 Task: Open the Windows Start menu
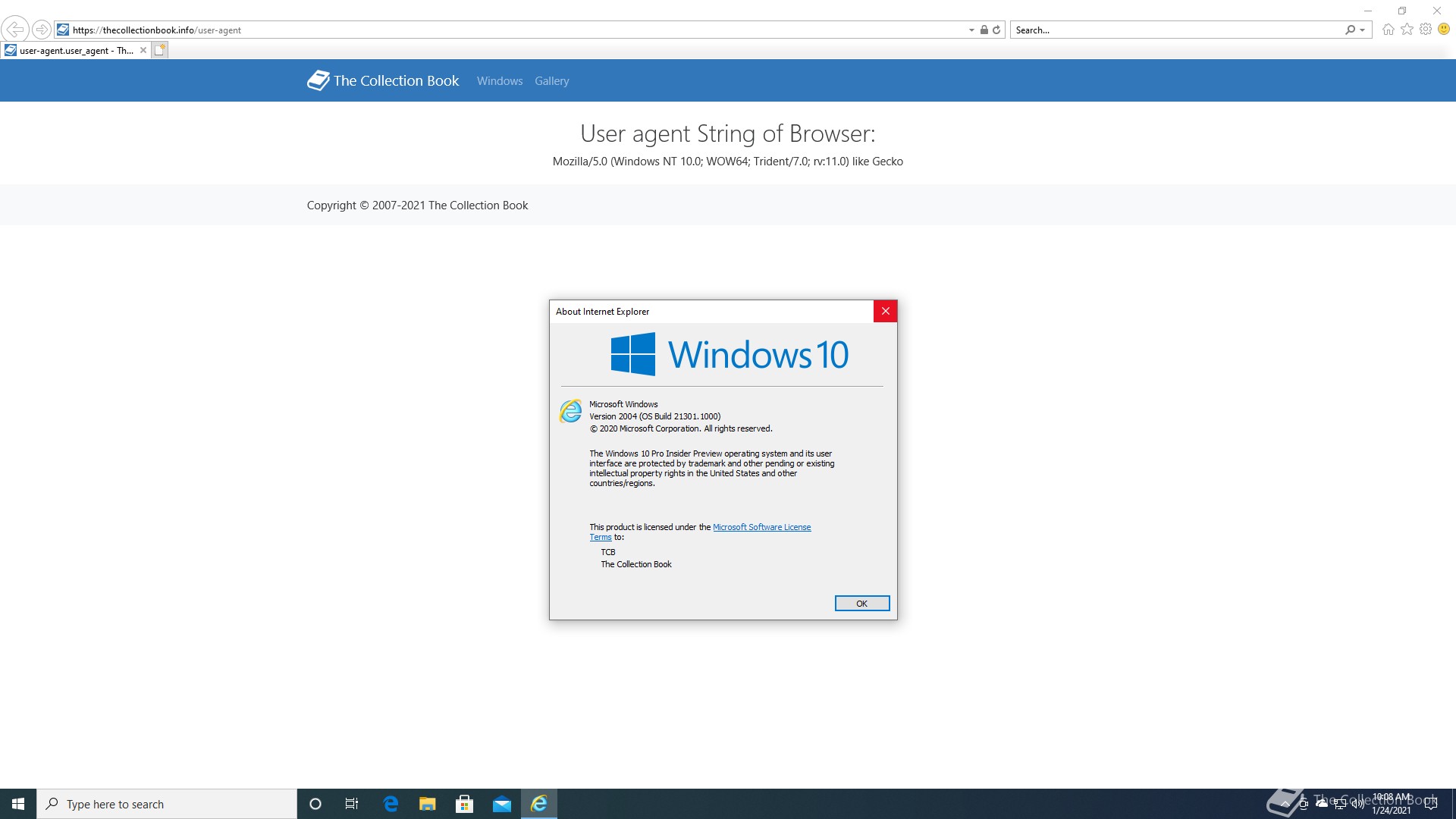click(x=18, y=804)
